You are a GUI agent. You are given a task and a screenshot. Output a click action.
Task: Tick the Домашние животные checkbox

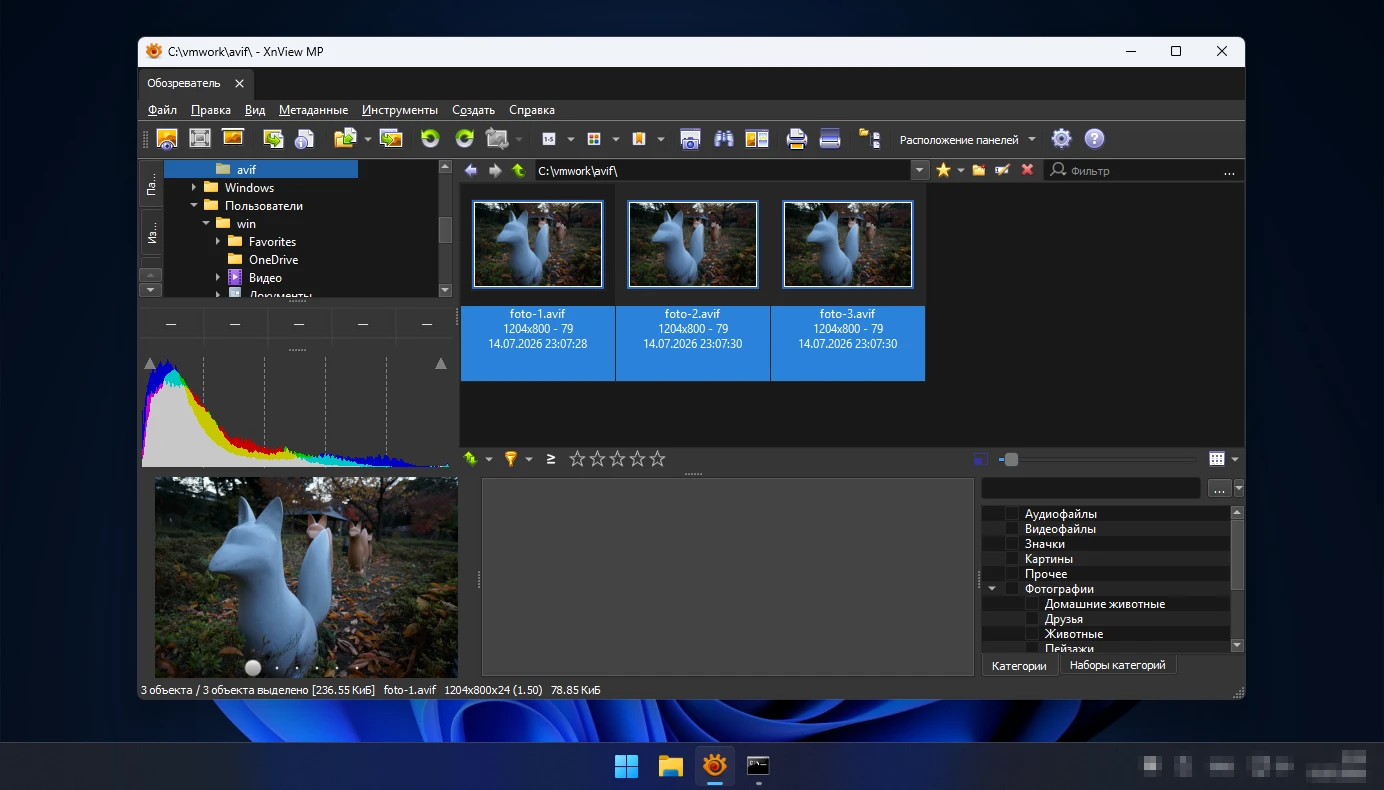point(1032,604)
